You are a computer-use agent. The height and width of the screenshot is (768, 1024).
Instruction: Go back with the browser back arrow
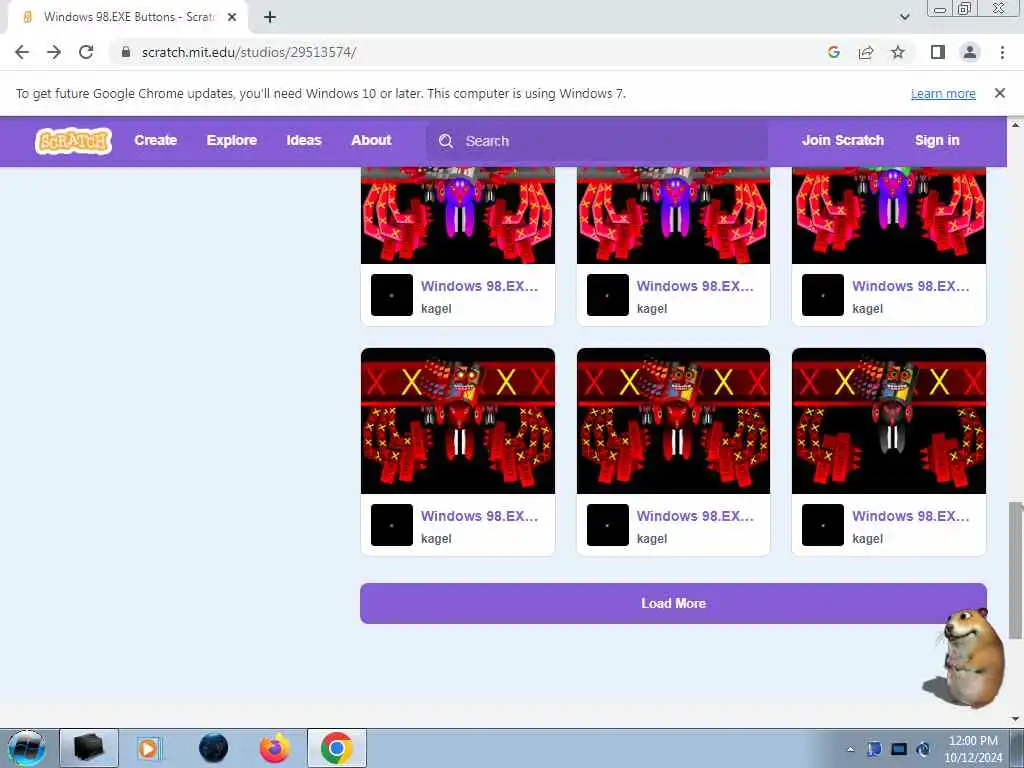[x=22, y=52]
